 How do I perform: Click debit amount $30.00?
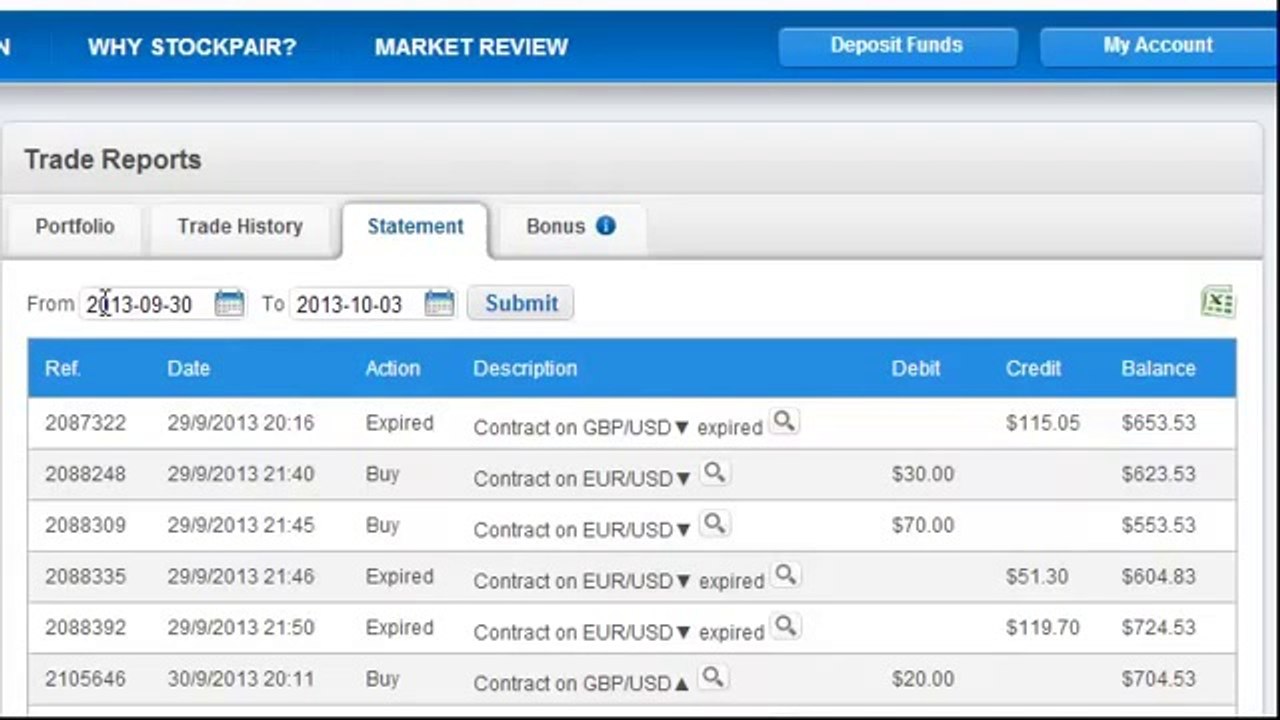[x=922, y=474]
